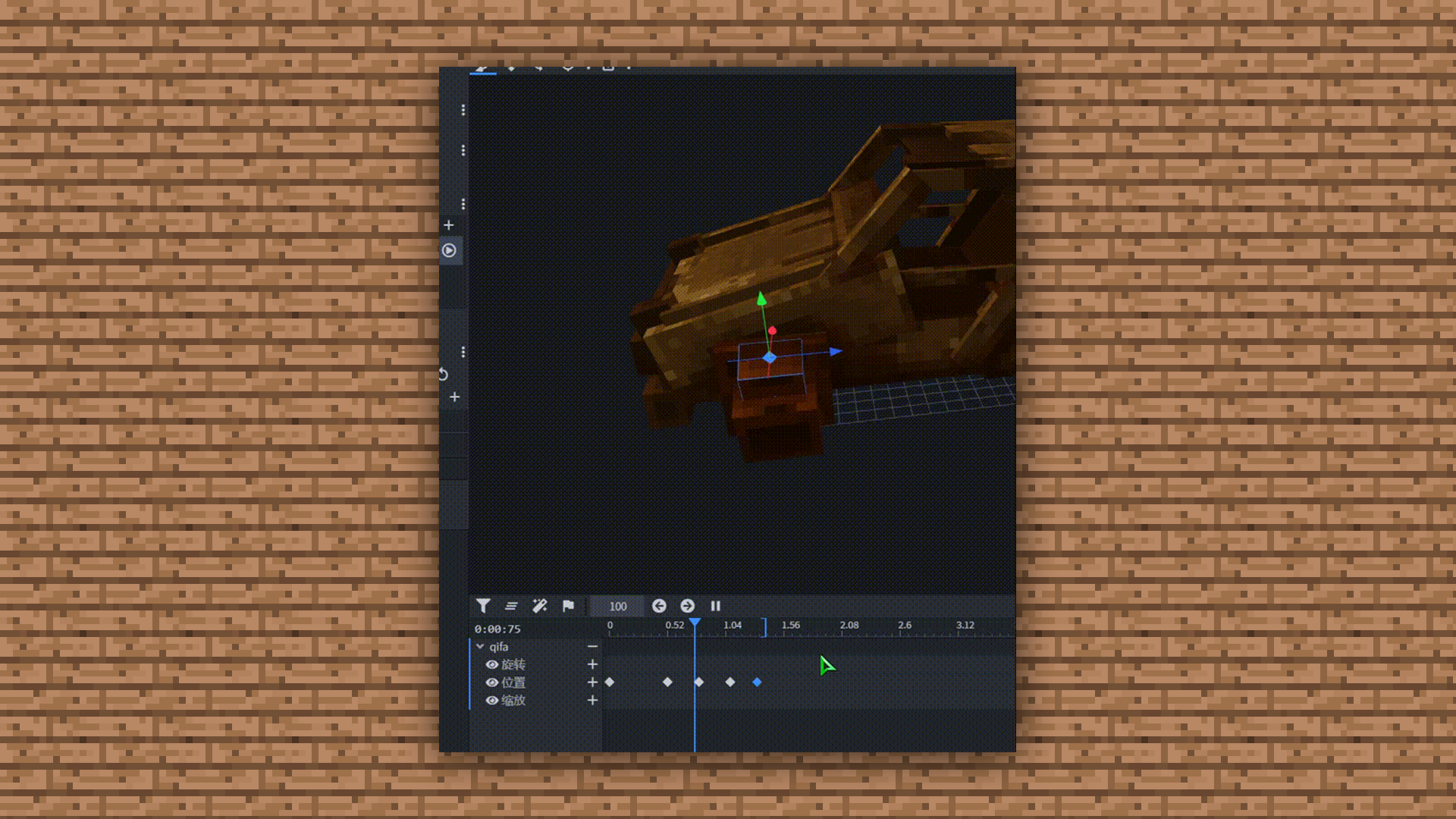Image resolution: width=1456 pixels, height=819 pixels.
Task: Click the 2.6 mark on the time ruler
Action: (x=905, y=626)
